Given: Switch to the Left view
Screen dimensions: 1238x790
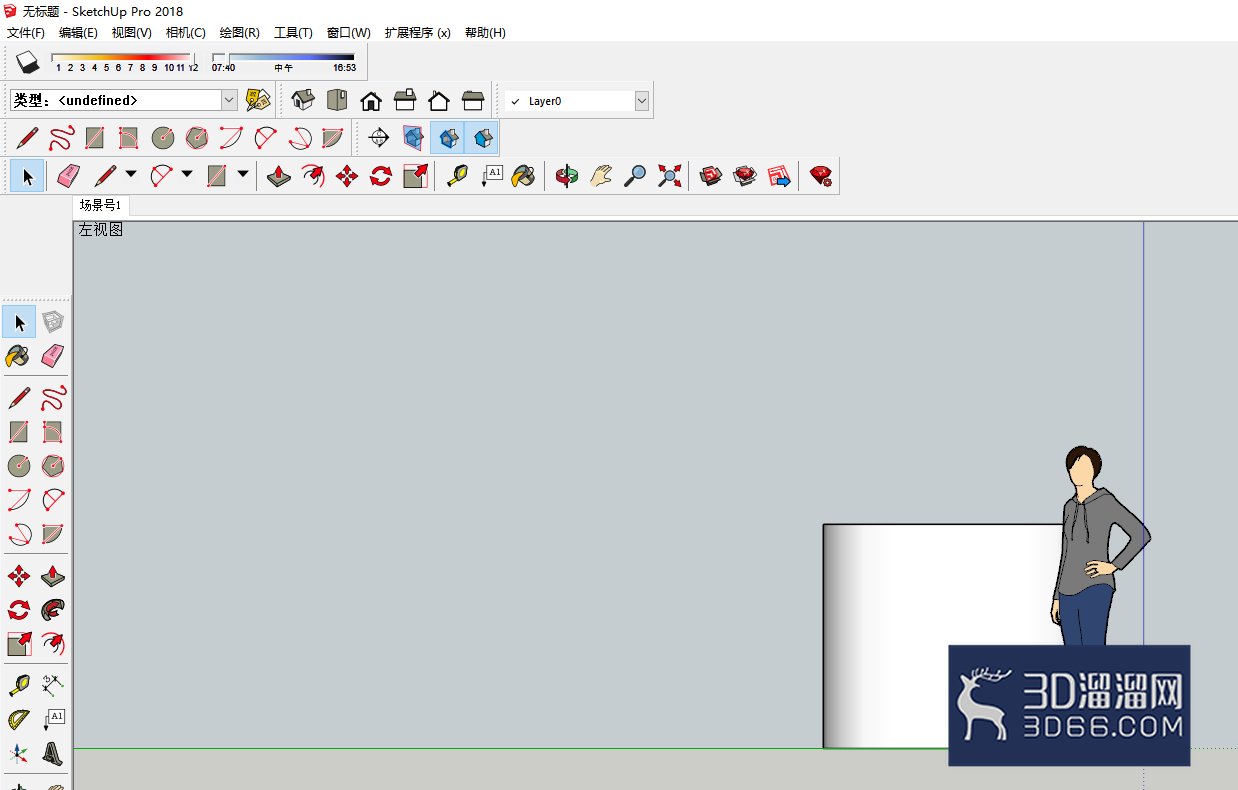Looking at the screenshot, I should 473,100.
